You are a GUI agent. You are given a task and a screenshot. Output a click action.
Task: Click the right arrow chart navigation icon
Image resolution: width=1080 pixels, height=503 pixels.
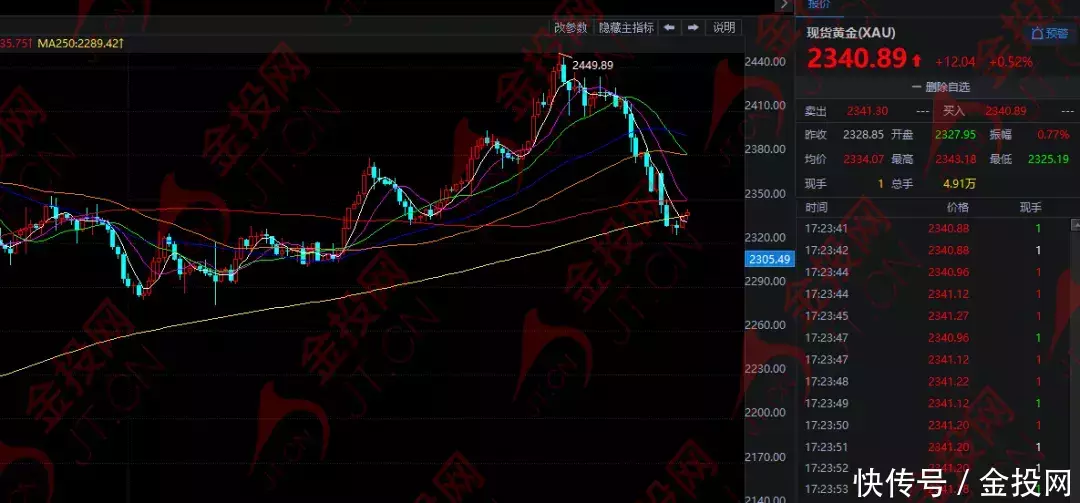coord(692,28)
